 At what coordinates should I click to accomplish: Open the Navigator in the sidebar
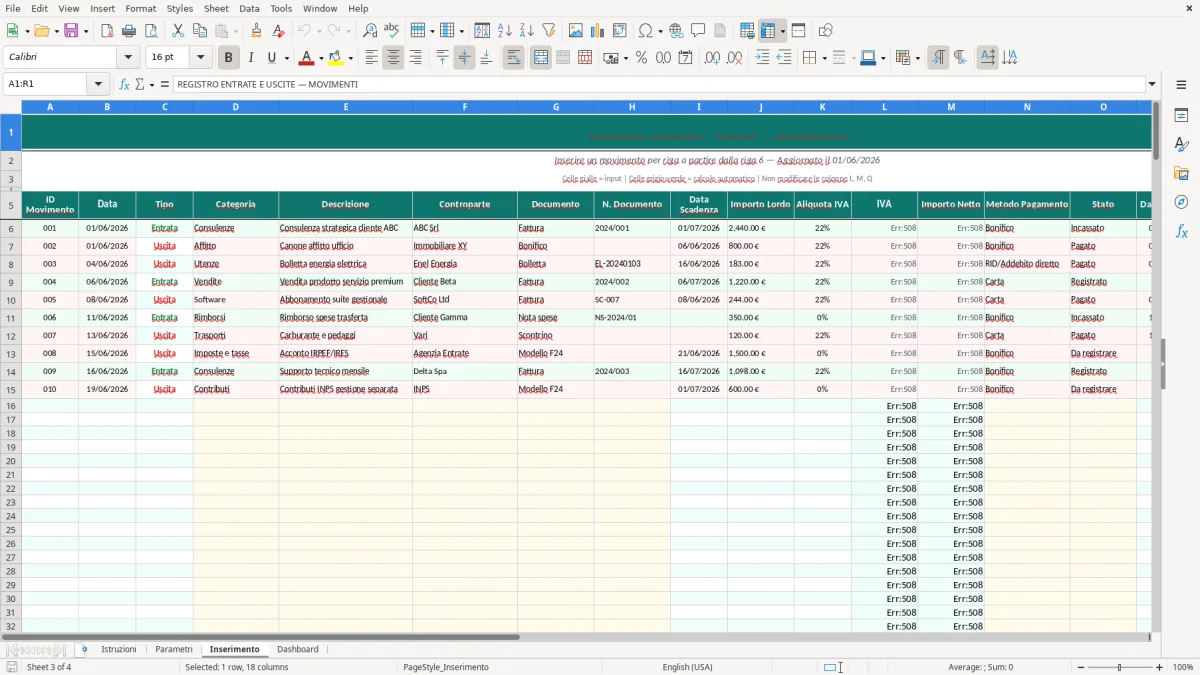(x=1181, y=202)
